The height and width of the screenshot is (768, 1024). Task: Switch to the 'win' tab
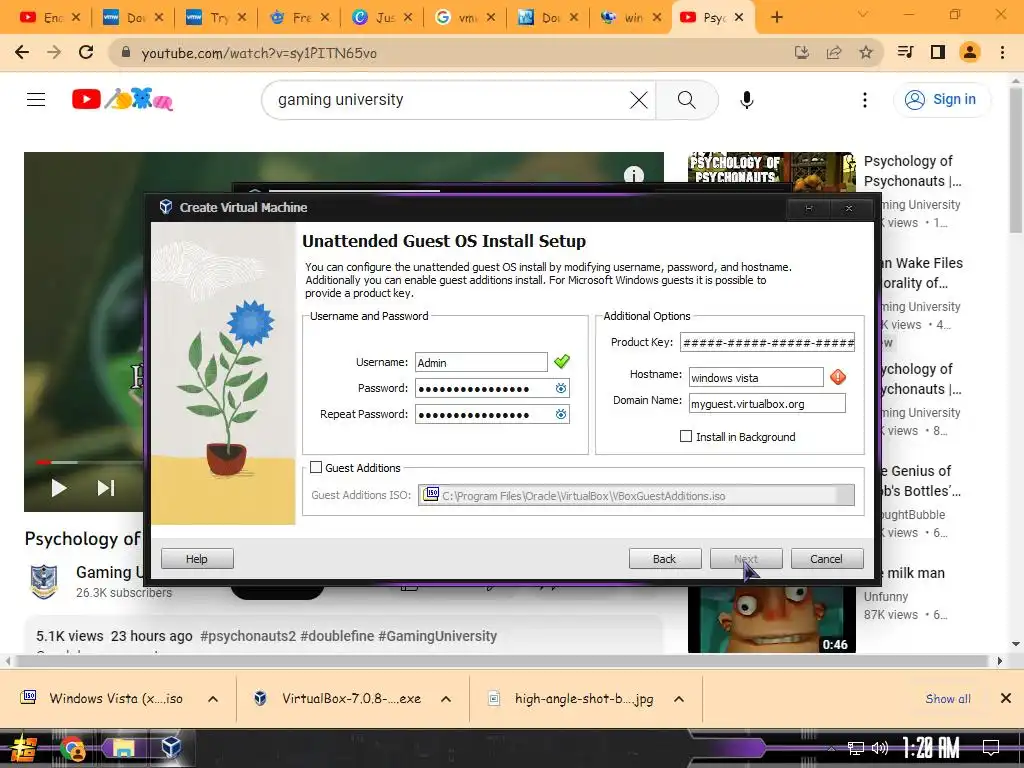pyautogui.click(x=630, y=18)
